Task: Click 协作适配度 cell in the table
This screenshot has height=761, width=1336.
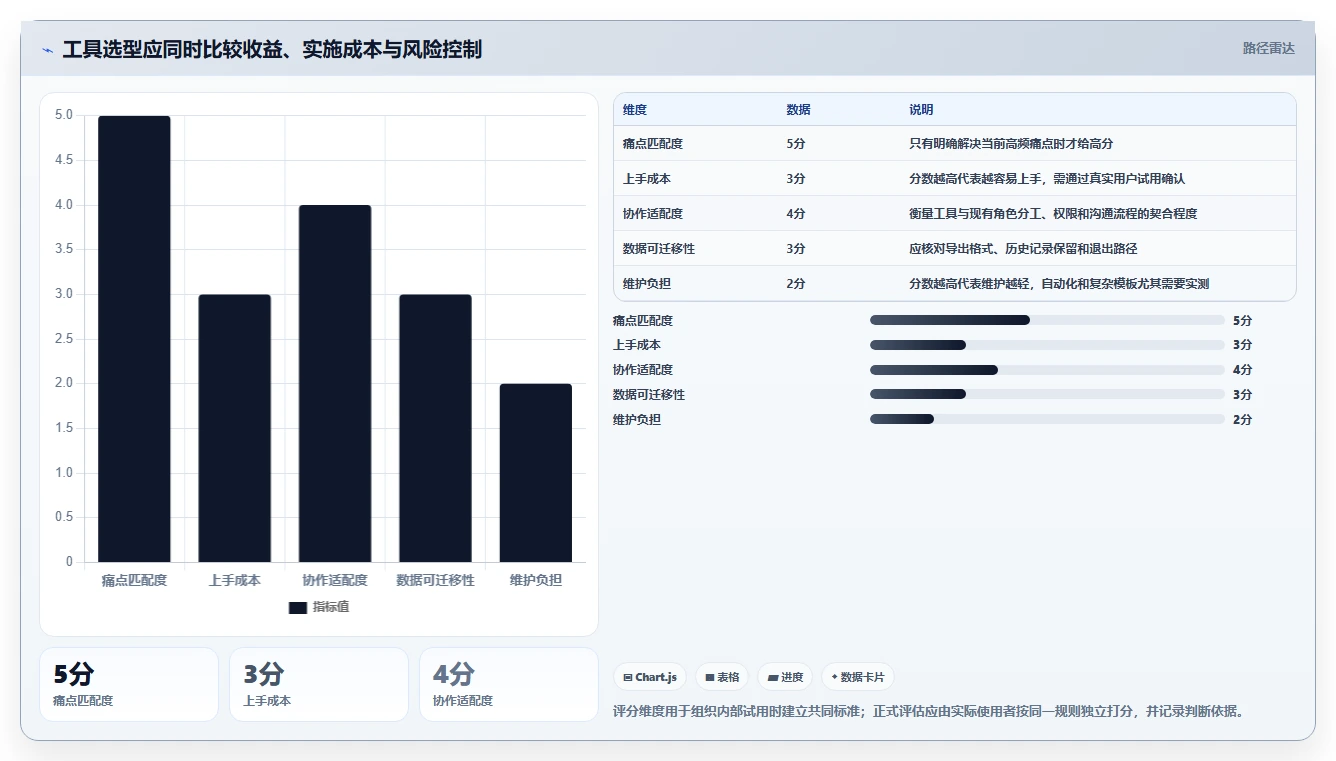Action: [x=653, y=214]
